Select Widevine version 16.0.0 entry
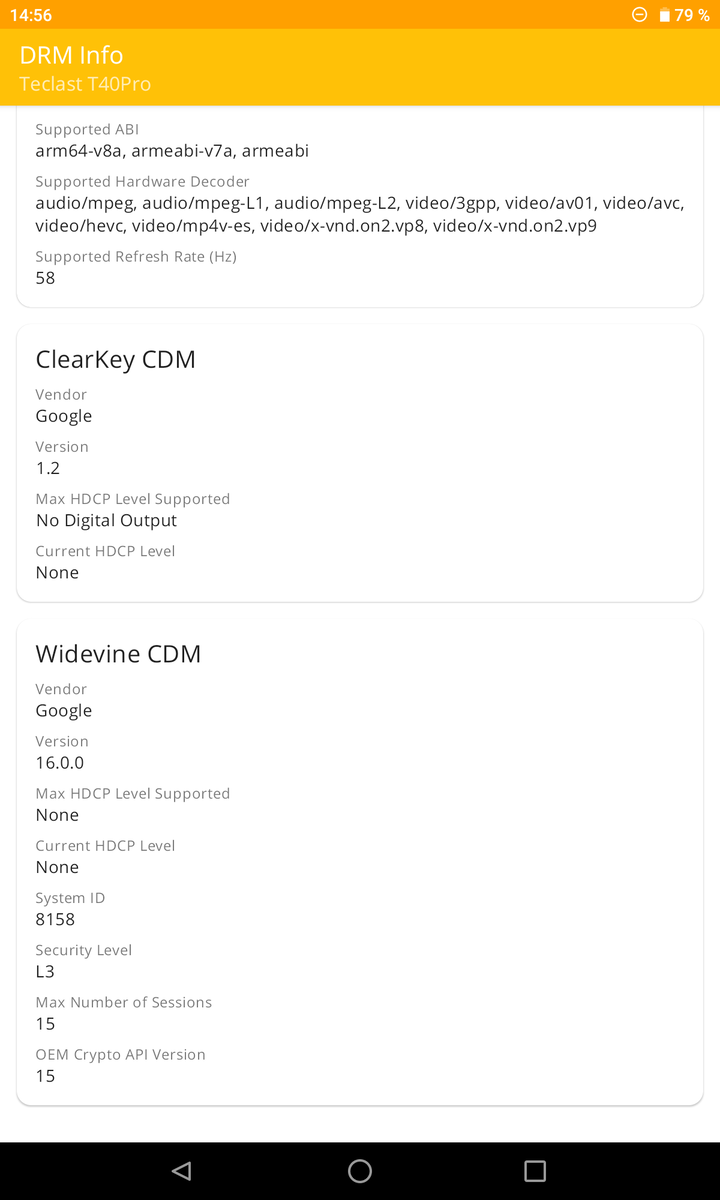 [x=60, y=763]
